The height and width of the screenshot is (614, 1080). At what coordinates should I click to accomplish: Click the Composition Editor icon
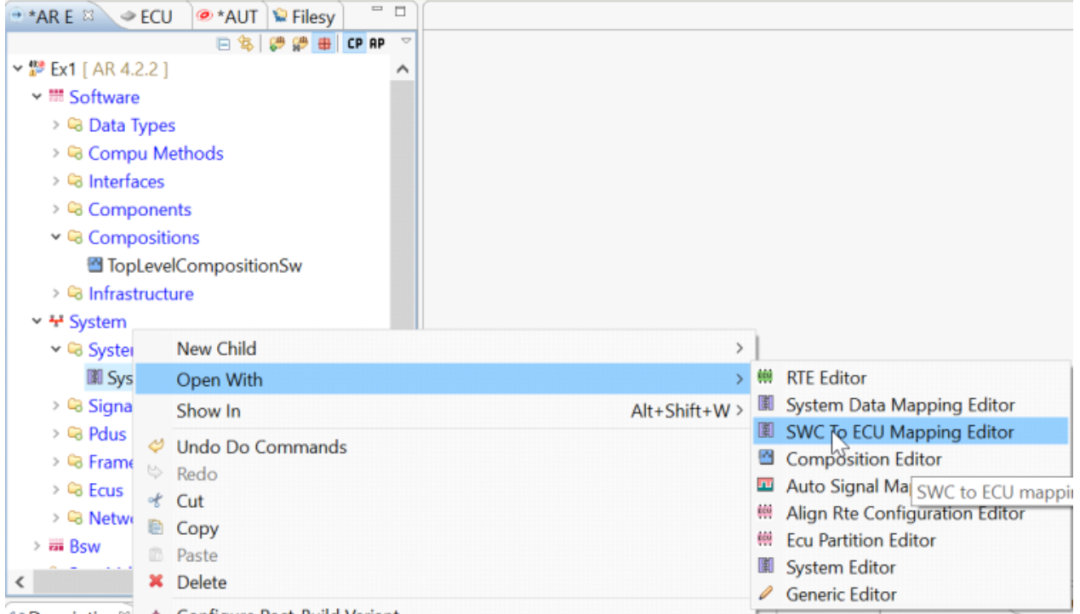click(766, 458)
